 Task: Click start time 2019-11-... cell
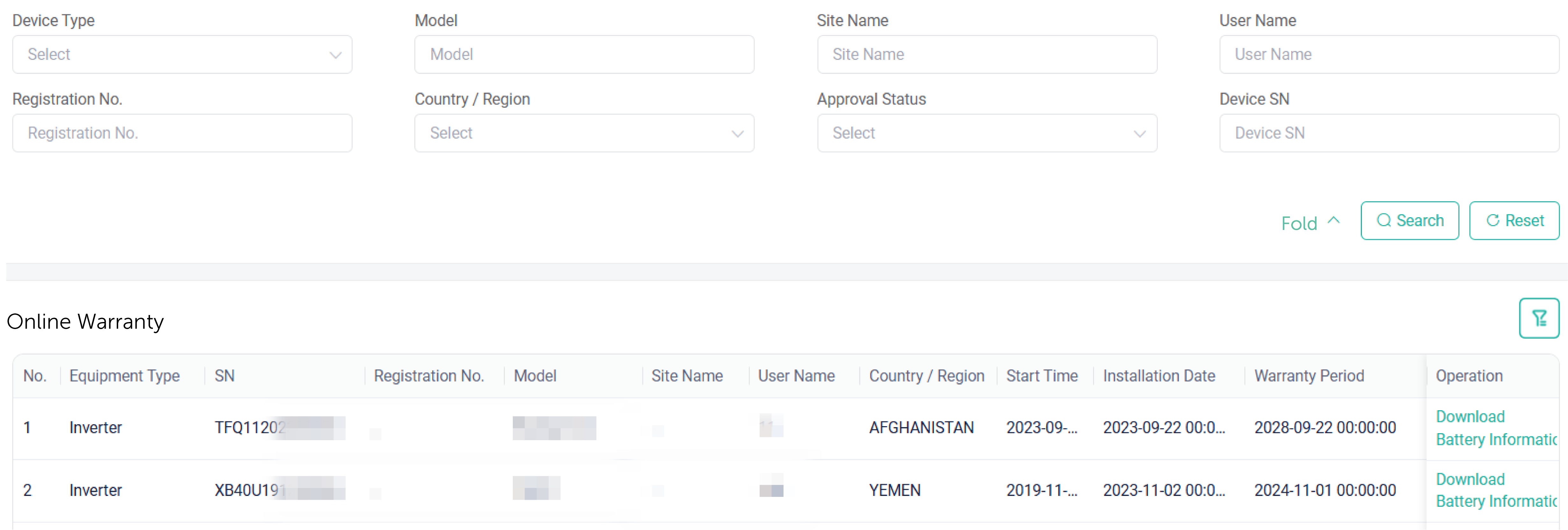[1041, 490]
